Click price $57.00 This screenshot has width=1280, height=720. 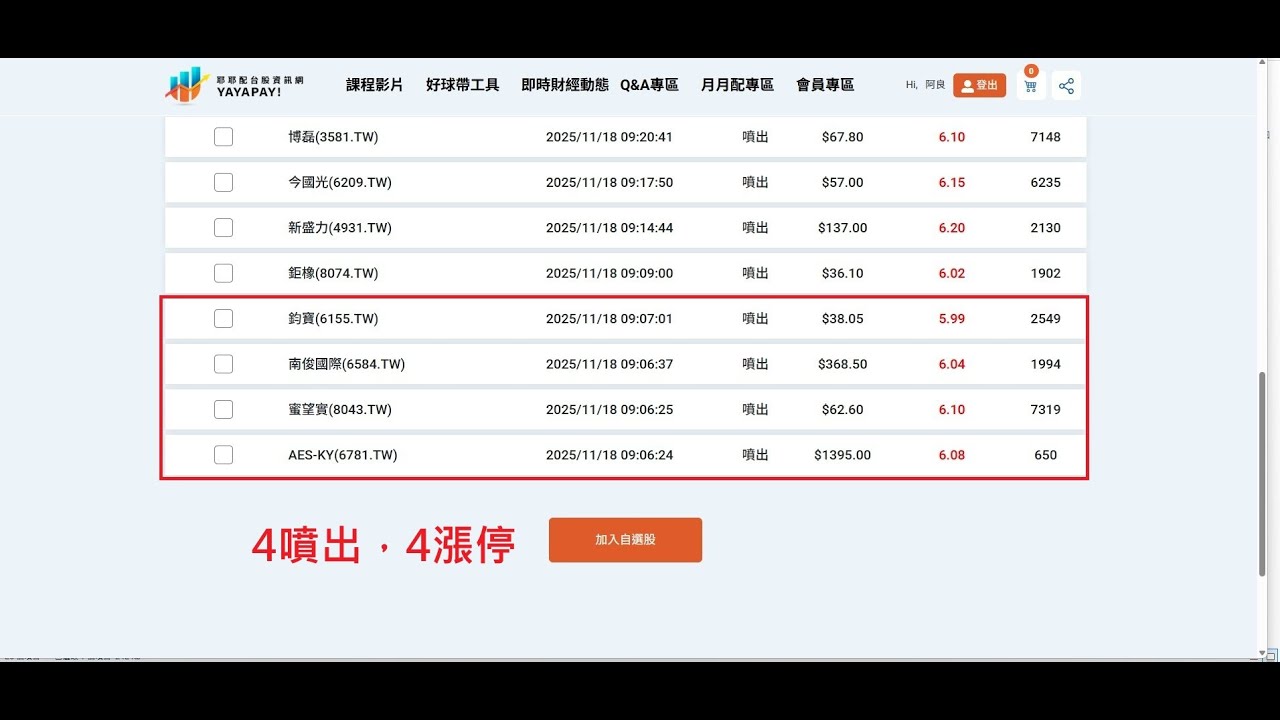click(x=842, y=182)
